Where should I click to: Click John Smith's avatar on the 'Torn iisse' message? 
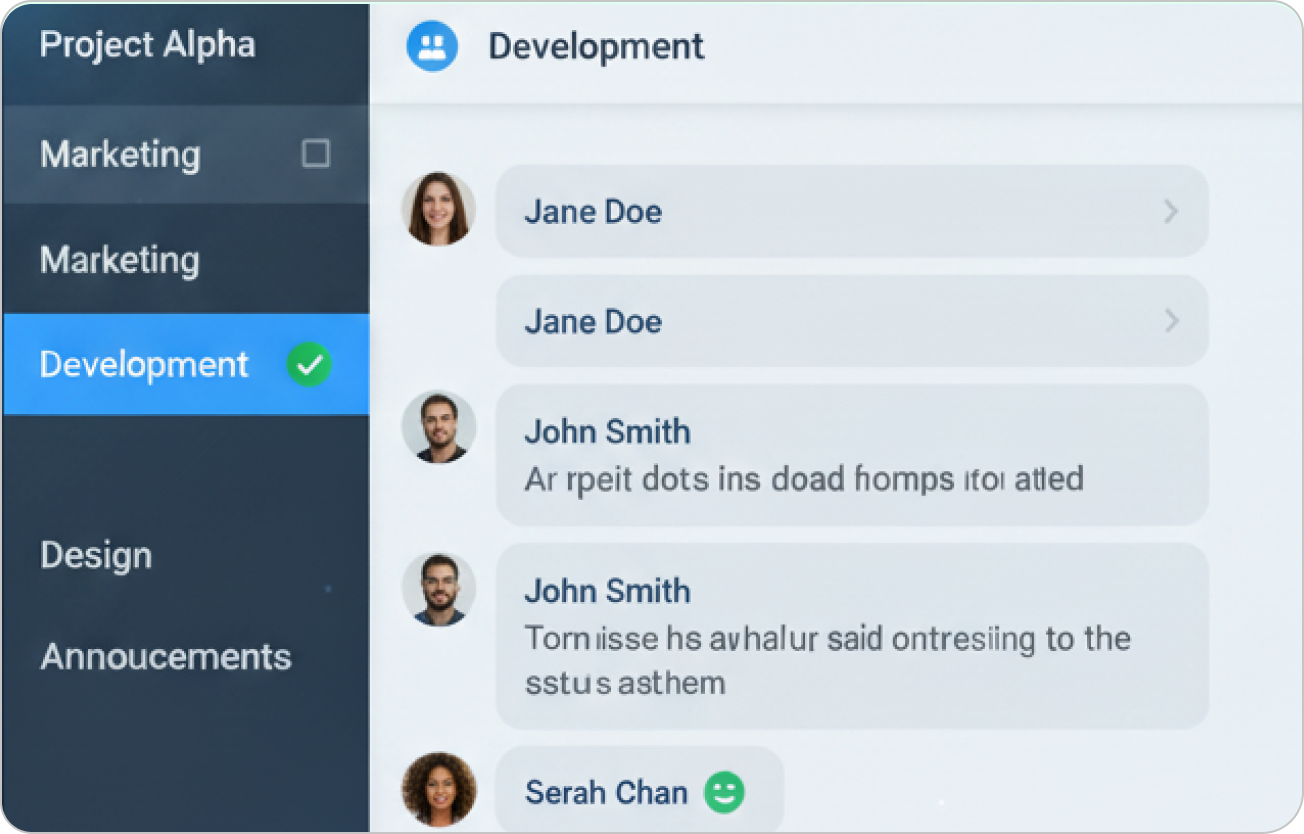(438, 589)
